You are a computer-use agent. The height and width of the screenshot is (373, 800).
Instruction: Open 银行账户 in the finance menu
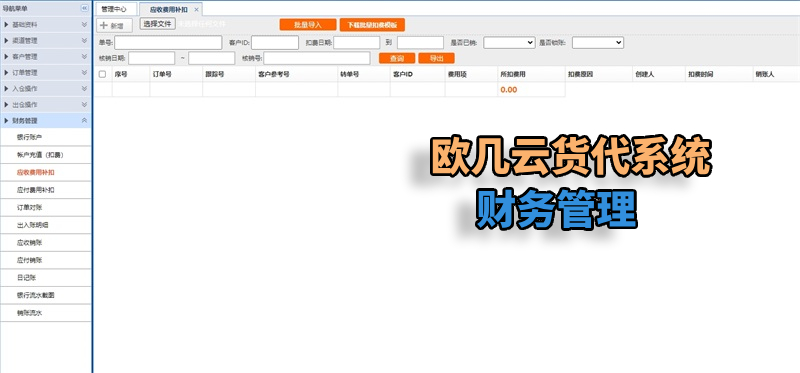coord(45,137)
